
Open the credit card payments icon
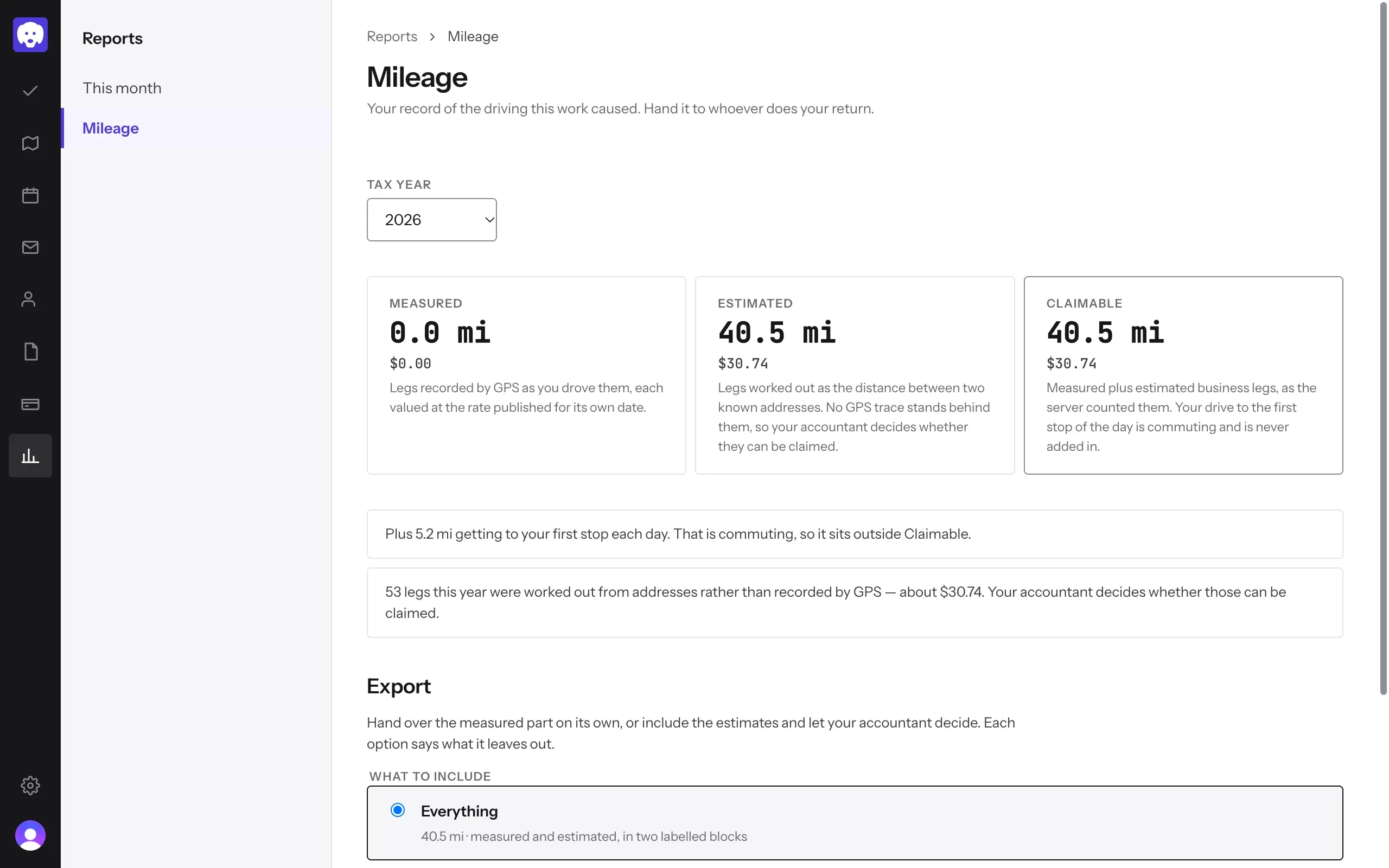(30, 404)
